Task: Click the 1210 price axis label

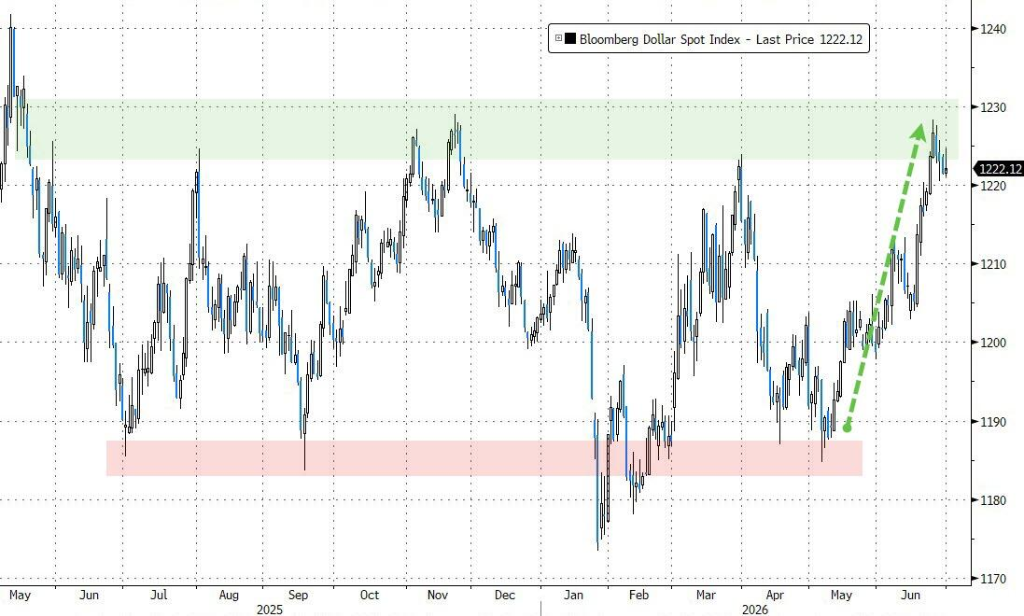Action: 992,265
